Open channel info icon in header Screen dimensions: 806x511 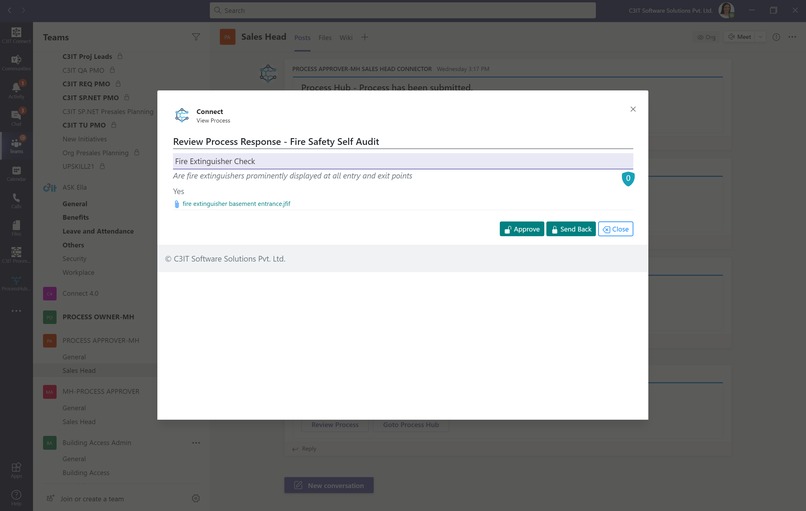(x=776, y=37)
